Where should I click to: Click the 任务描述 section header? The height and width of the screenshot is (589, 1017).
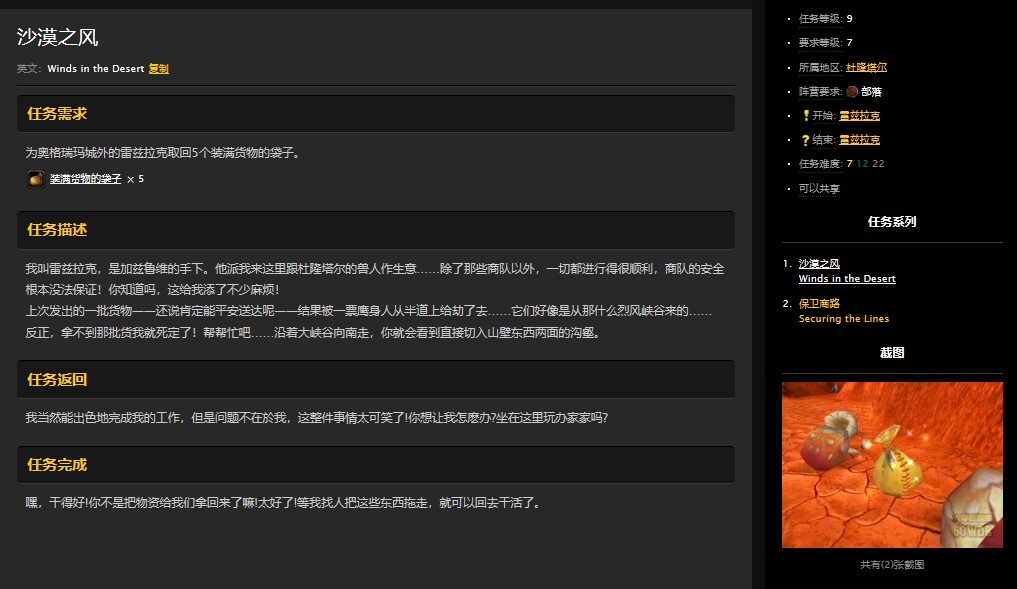point(57,230)
